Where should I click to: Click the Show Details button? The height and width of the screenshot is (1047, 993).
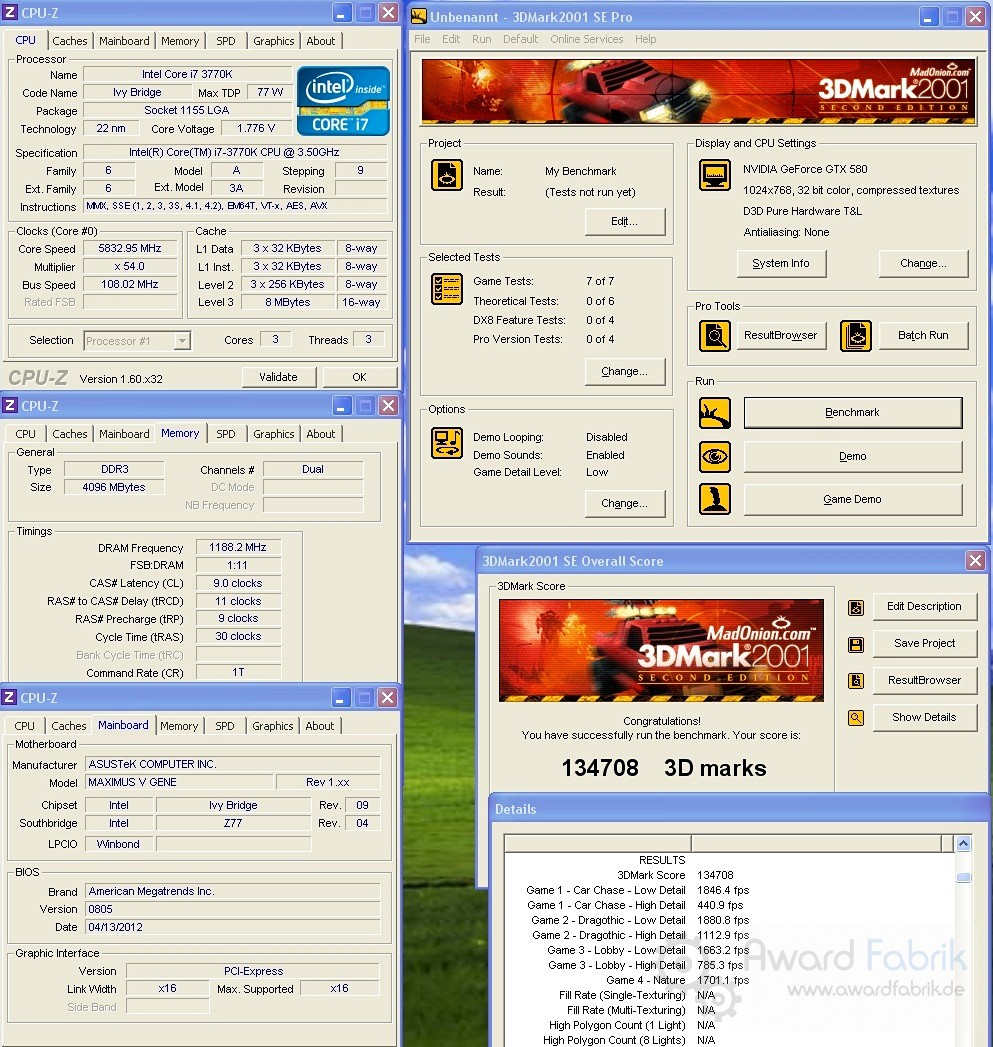(924, 717)
